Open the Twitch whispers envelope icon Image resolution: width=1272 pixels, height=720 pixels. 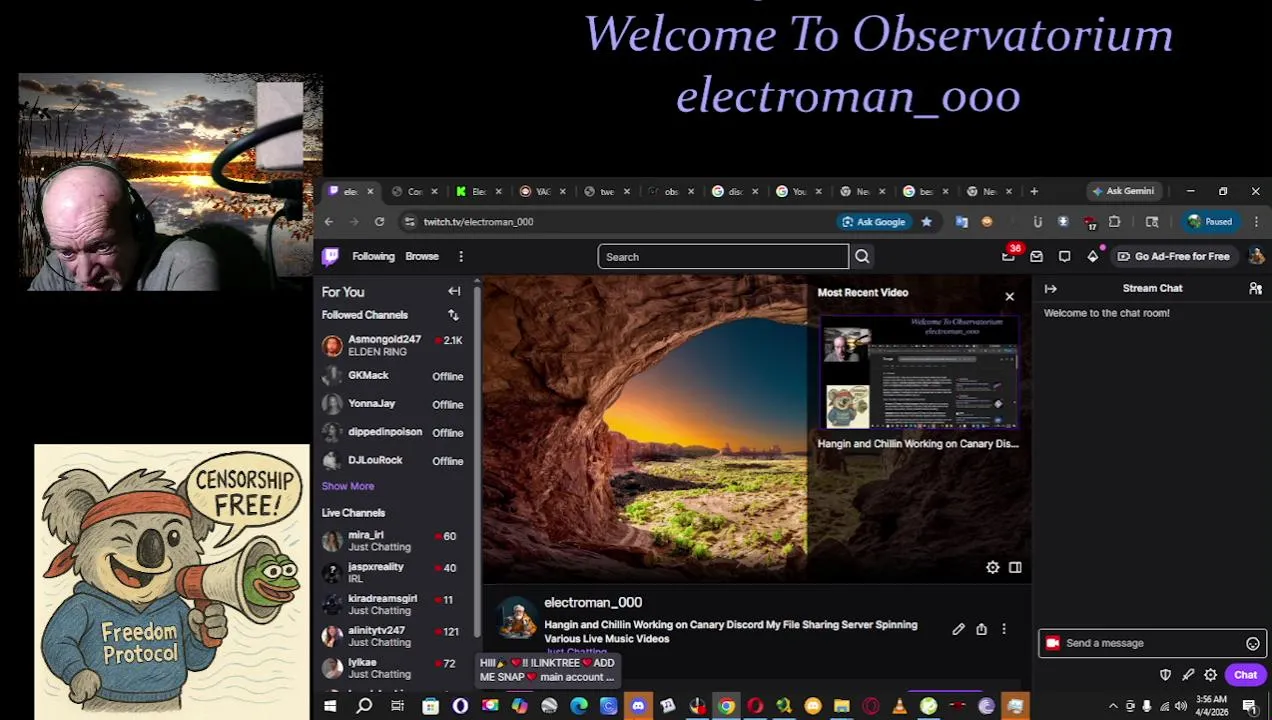click(x=1037, y=257)
